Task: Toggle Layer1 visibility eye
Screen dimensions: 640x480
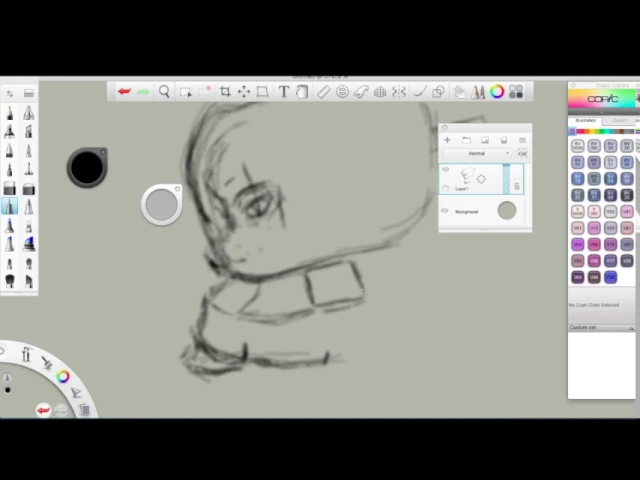Action: tap(445, 169)
